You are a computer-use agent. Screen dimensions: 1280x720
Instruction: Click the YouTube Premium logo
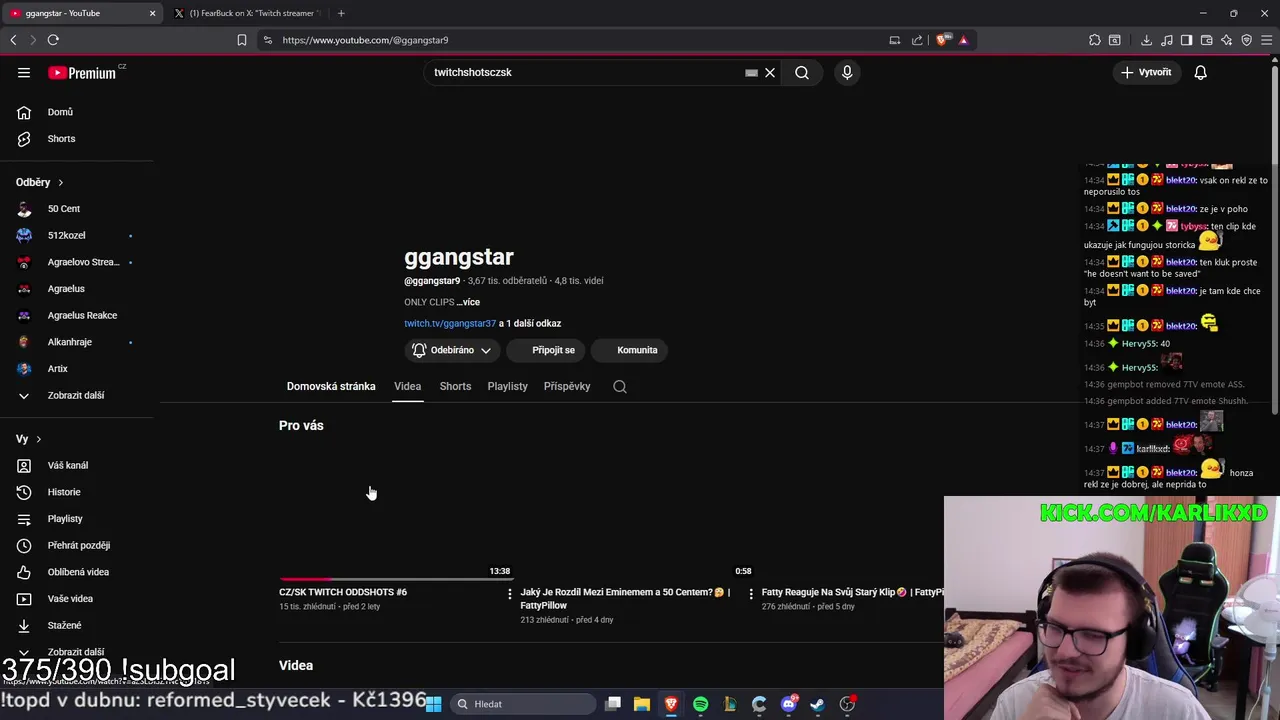pos(82,73)
